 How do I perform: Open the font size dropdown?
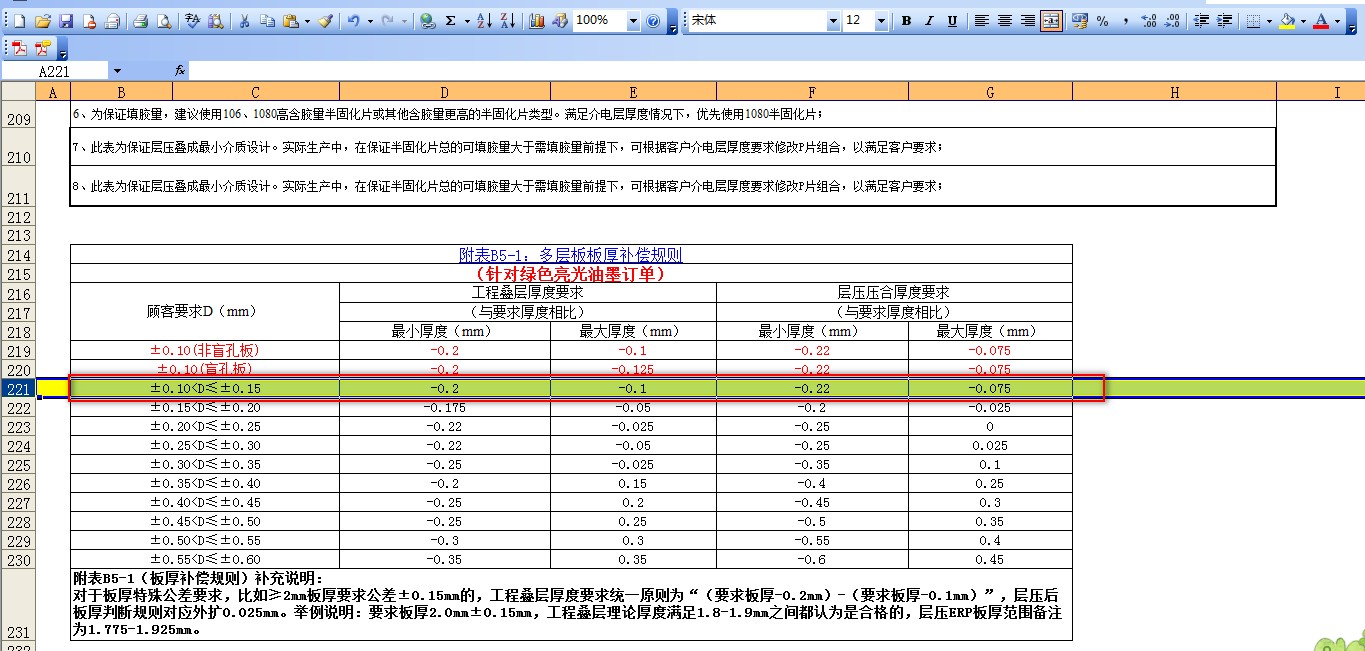pyautogui.click(x=881, y=21)
